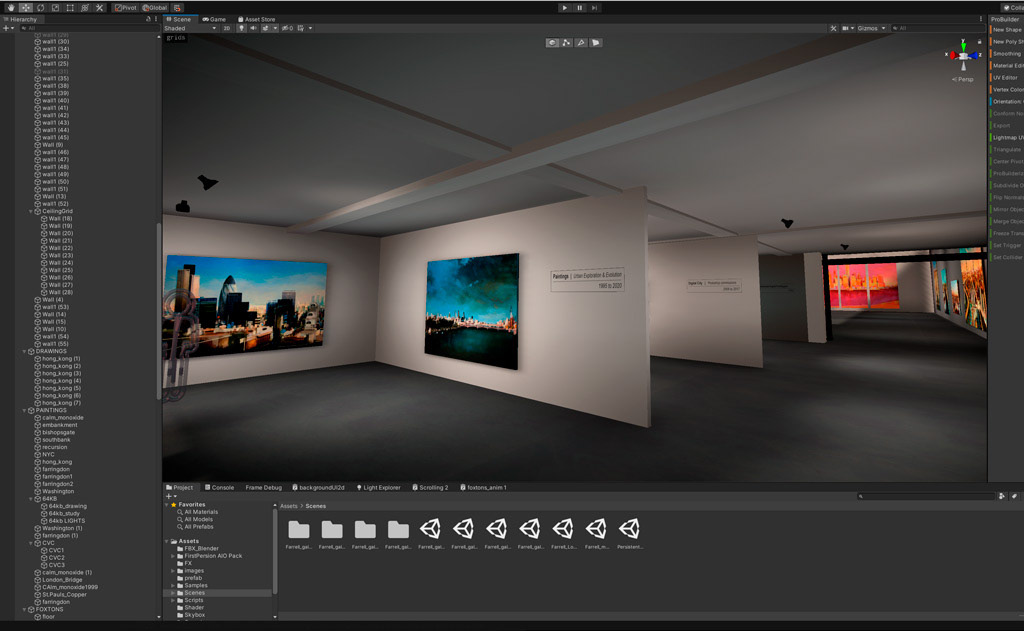Open custom editor tools wrench icon
Viewport: 1024px width, 631px height.
[x=99, y=8]
